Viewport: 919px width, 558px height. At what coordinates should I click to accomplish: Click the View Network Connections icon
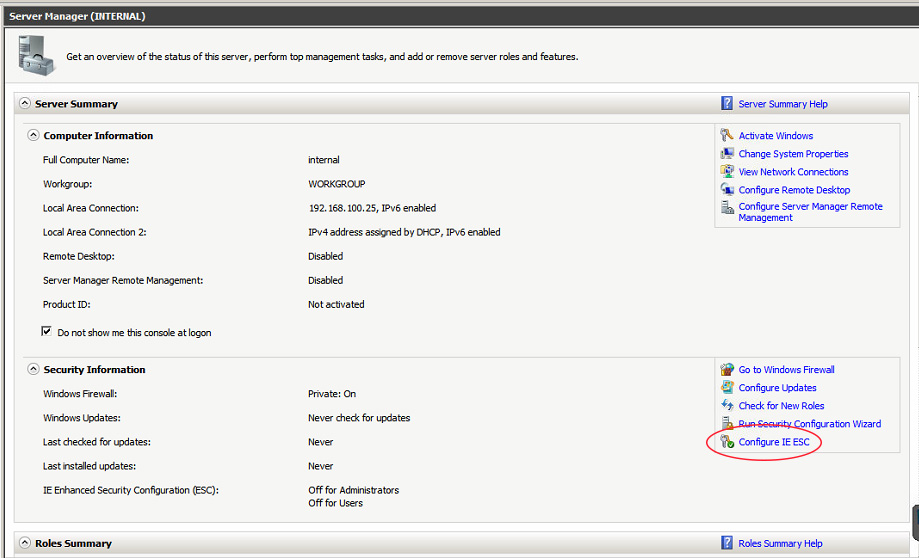pyautogui.click(x=727, y=172)
